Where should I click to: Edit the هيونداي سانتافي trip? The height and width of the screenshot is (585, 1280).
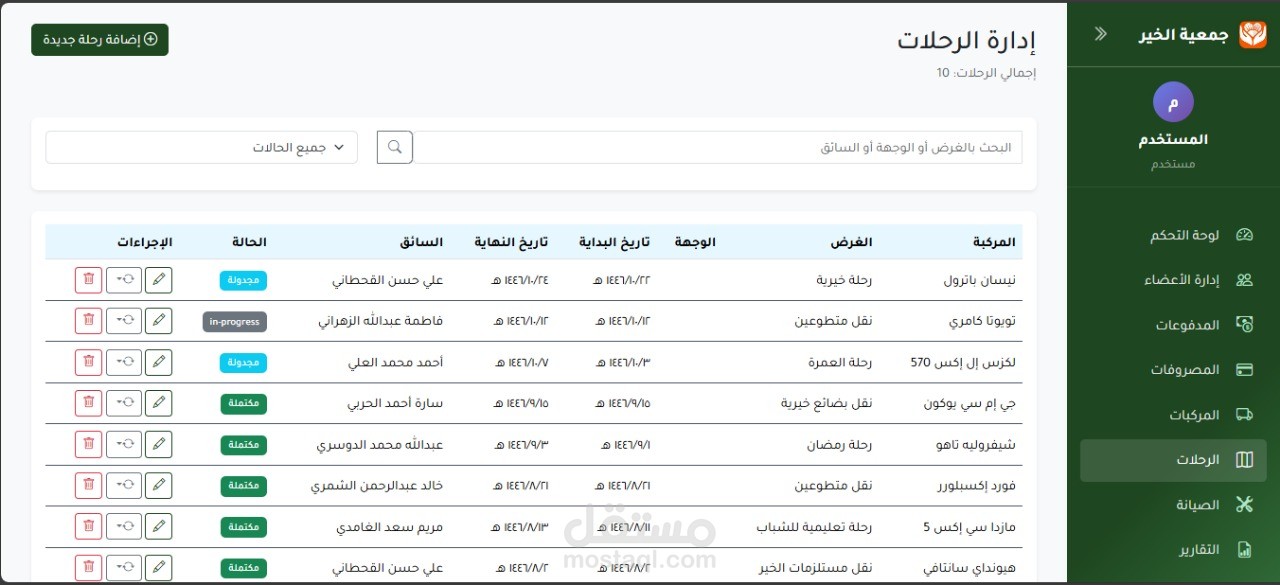pos(158,567)
